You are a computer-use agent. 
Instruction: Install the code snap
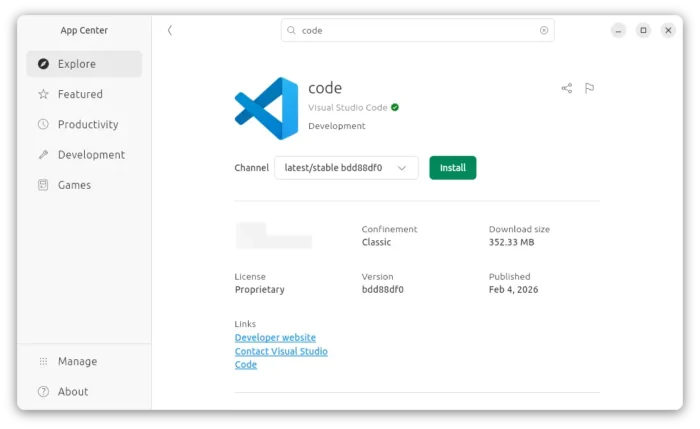coord(453,168)
